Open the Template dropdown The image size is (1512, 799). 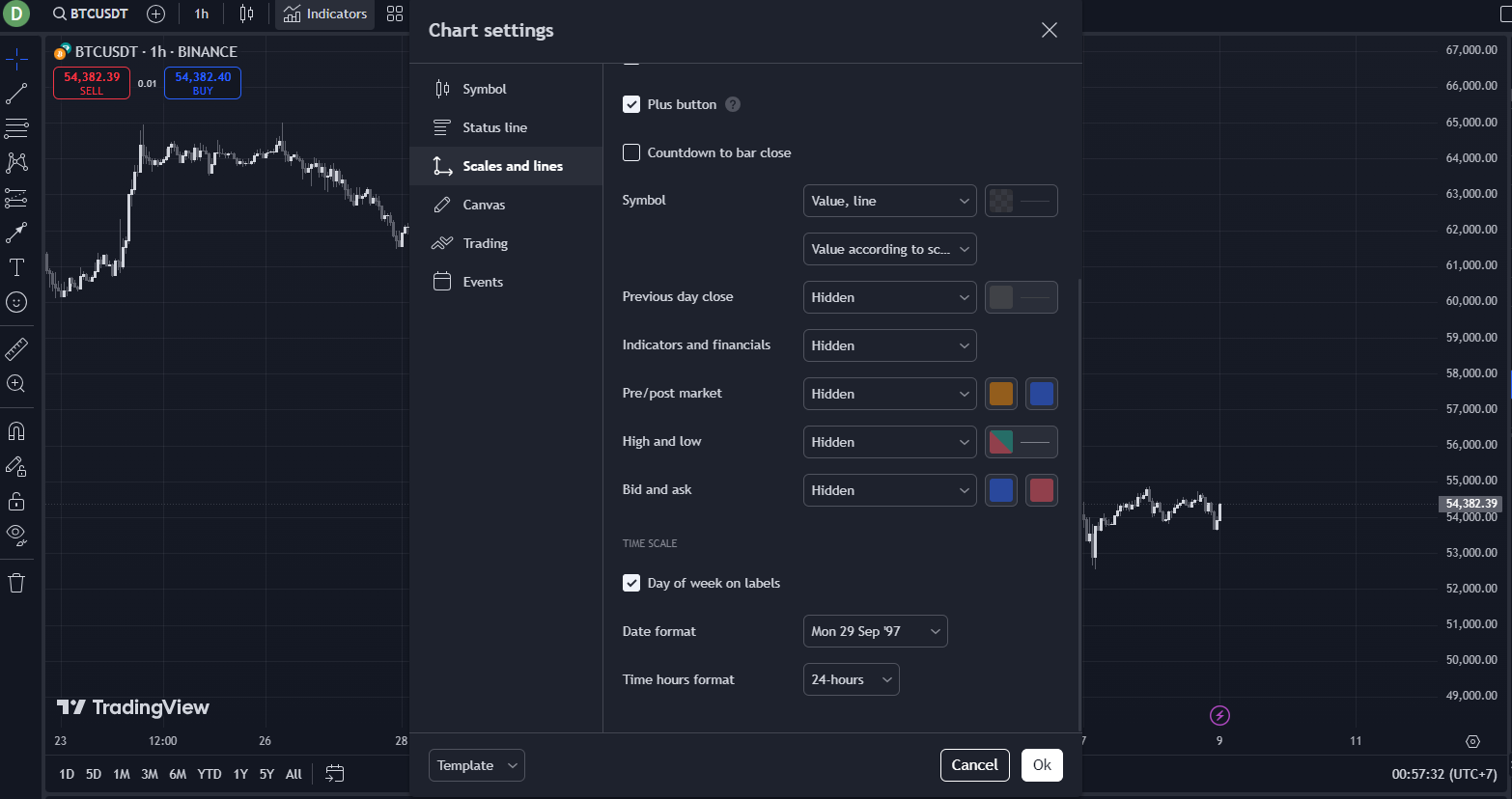coord(477,765)
